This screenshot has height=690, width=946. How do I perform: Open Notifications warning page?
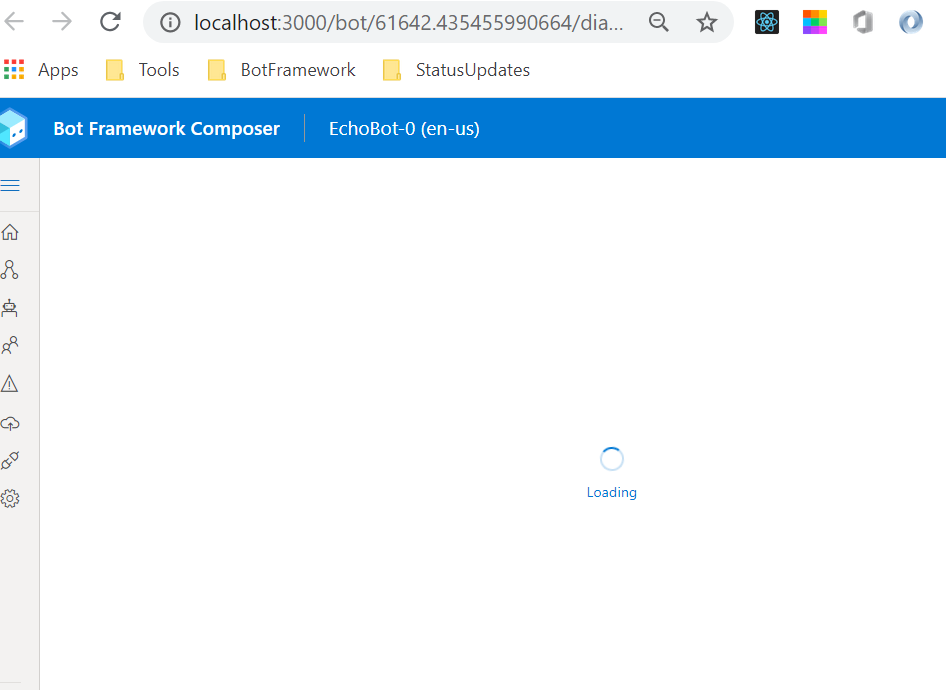point(10,384)
